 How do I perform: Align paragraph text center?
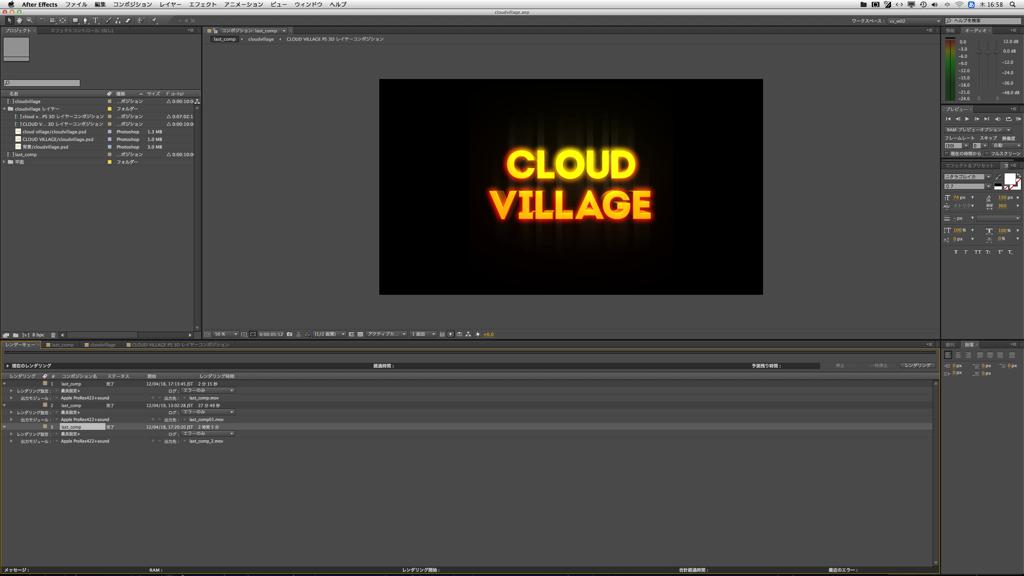[x=958, y=355]
